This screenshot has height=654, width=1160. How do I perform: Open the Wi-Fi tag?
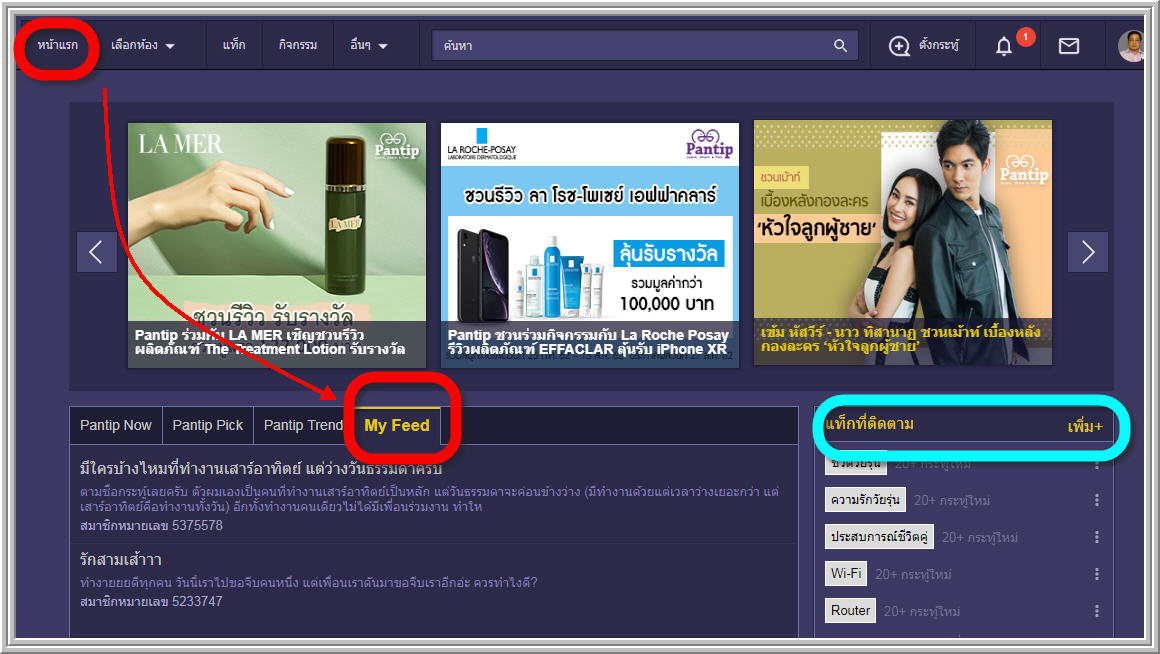pos(846,573)
